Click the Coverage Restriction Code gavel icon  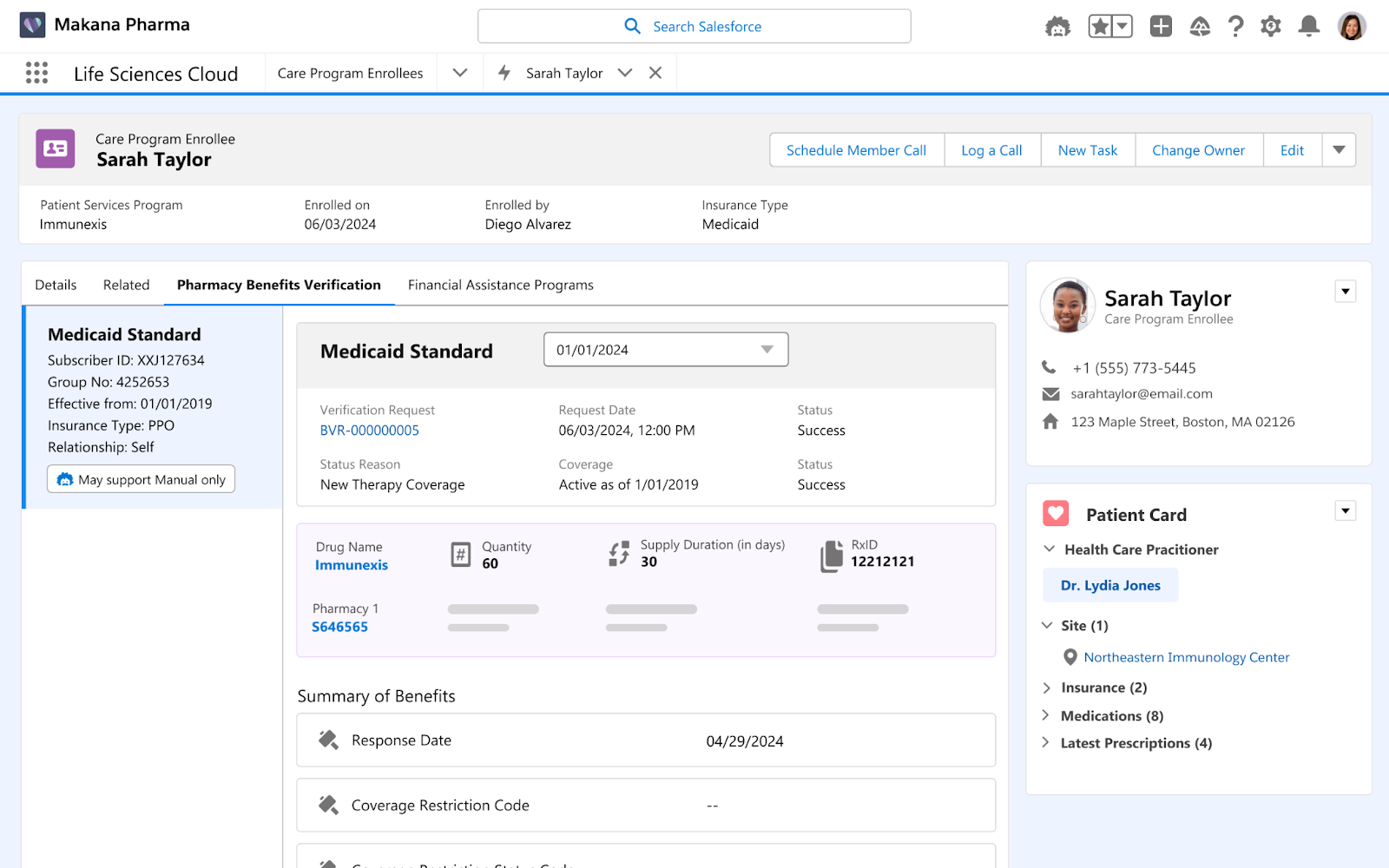tap(328, 805)
